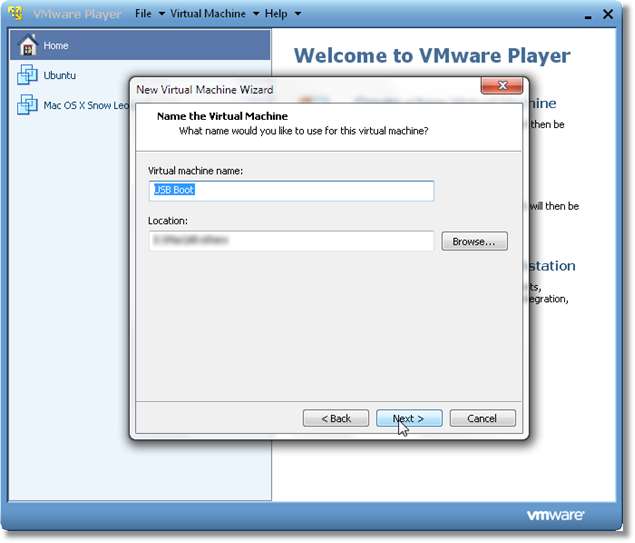The height and width of the screenshot is (543, 635).
Task: Cancel the New Virtual Machine Wizard
Action: tap(482, 418)
